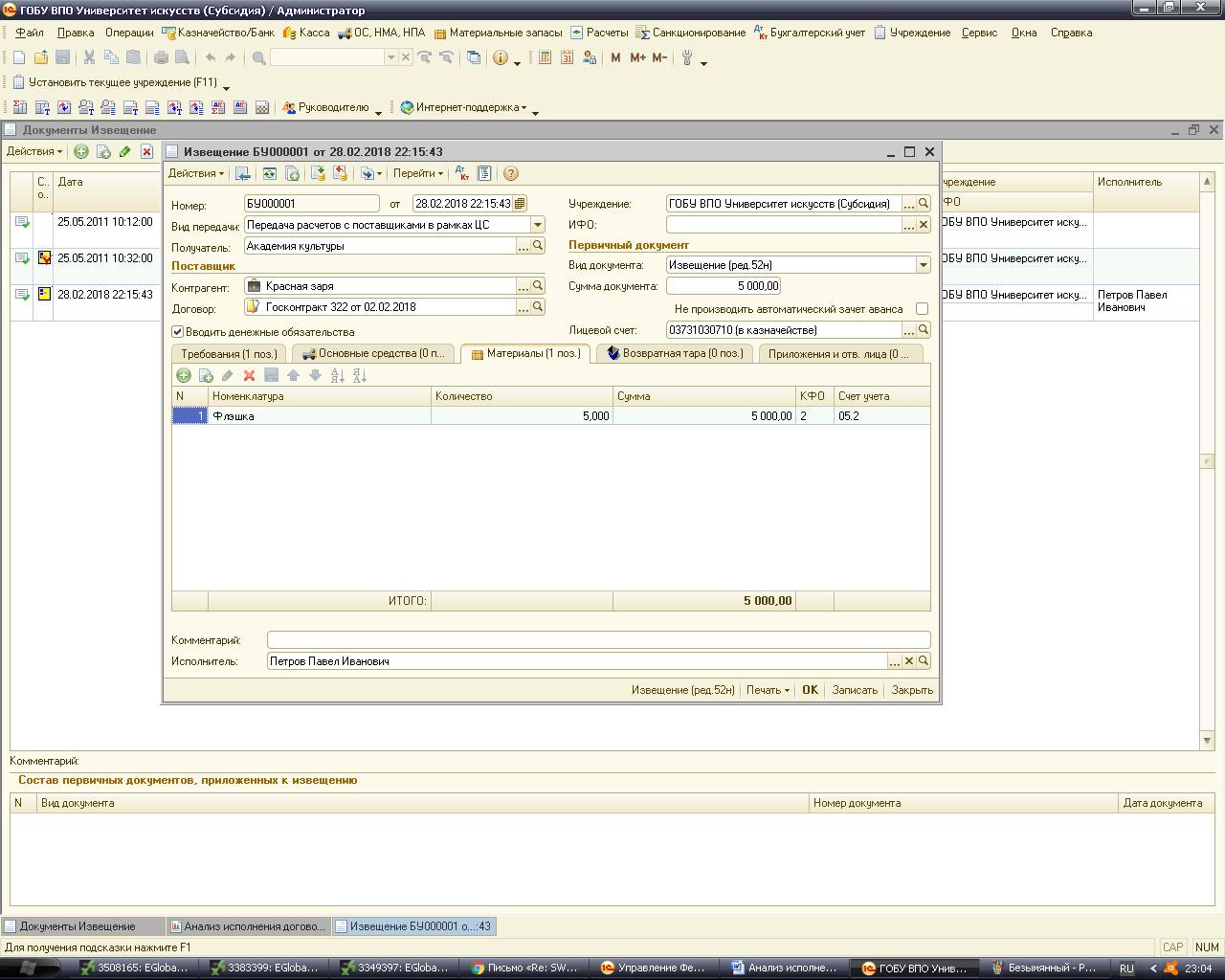Click ellipsis select button for Договор field

523,307
